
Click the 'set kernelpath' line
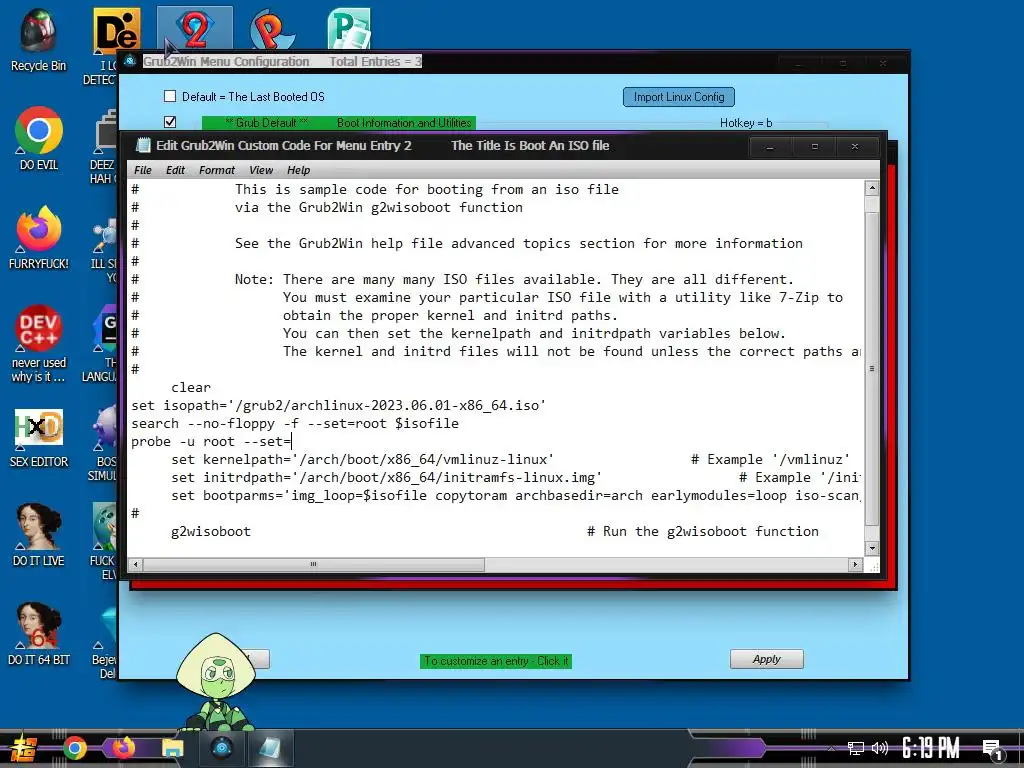click(x=362, y=460)
